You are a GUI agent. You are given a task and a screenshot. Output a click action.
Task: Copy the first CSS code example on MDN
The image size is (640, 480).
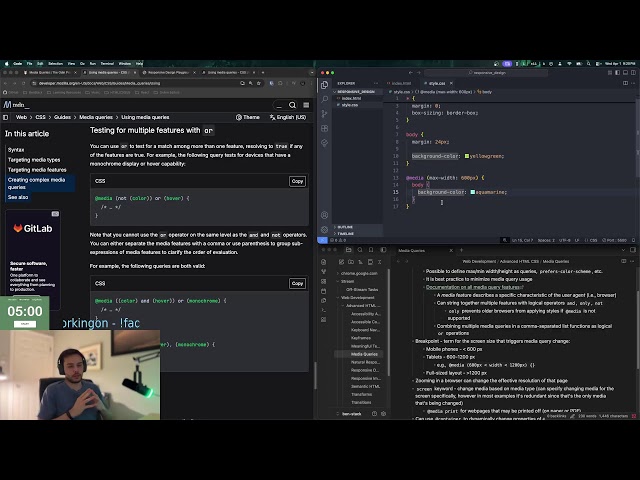coord(297,181)
